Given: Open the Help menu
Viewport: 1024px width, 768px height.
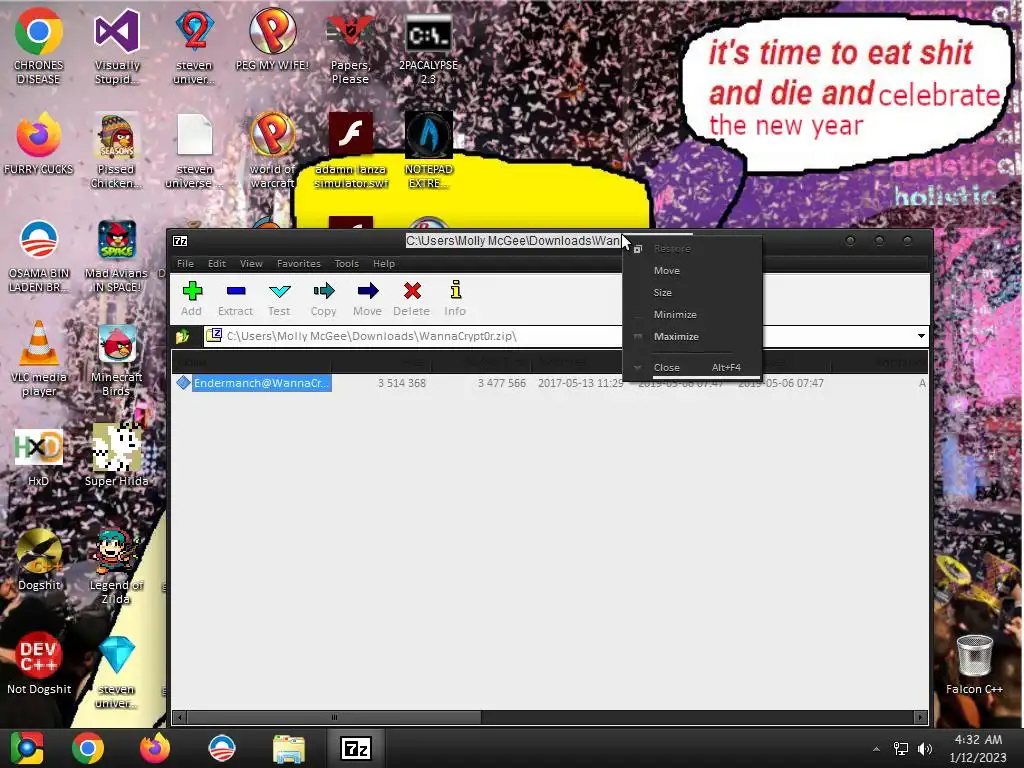Looking at the screenshot, I should pos(384,264).
